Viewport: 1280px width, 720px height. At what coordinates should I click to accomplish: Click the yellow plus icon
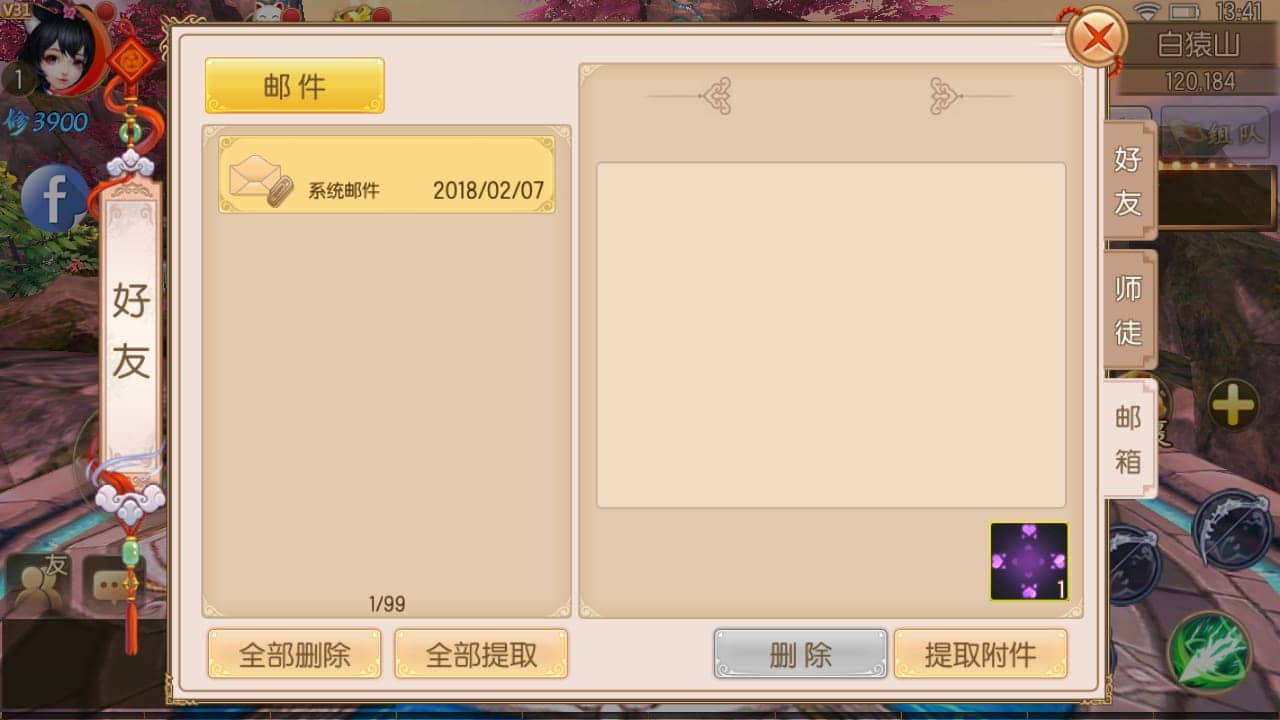click(x=1233, y=405)
